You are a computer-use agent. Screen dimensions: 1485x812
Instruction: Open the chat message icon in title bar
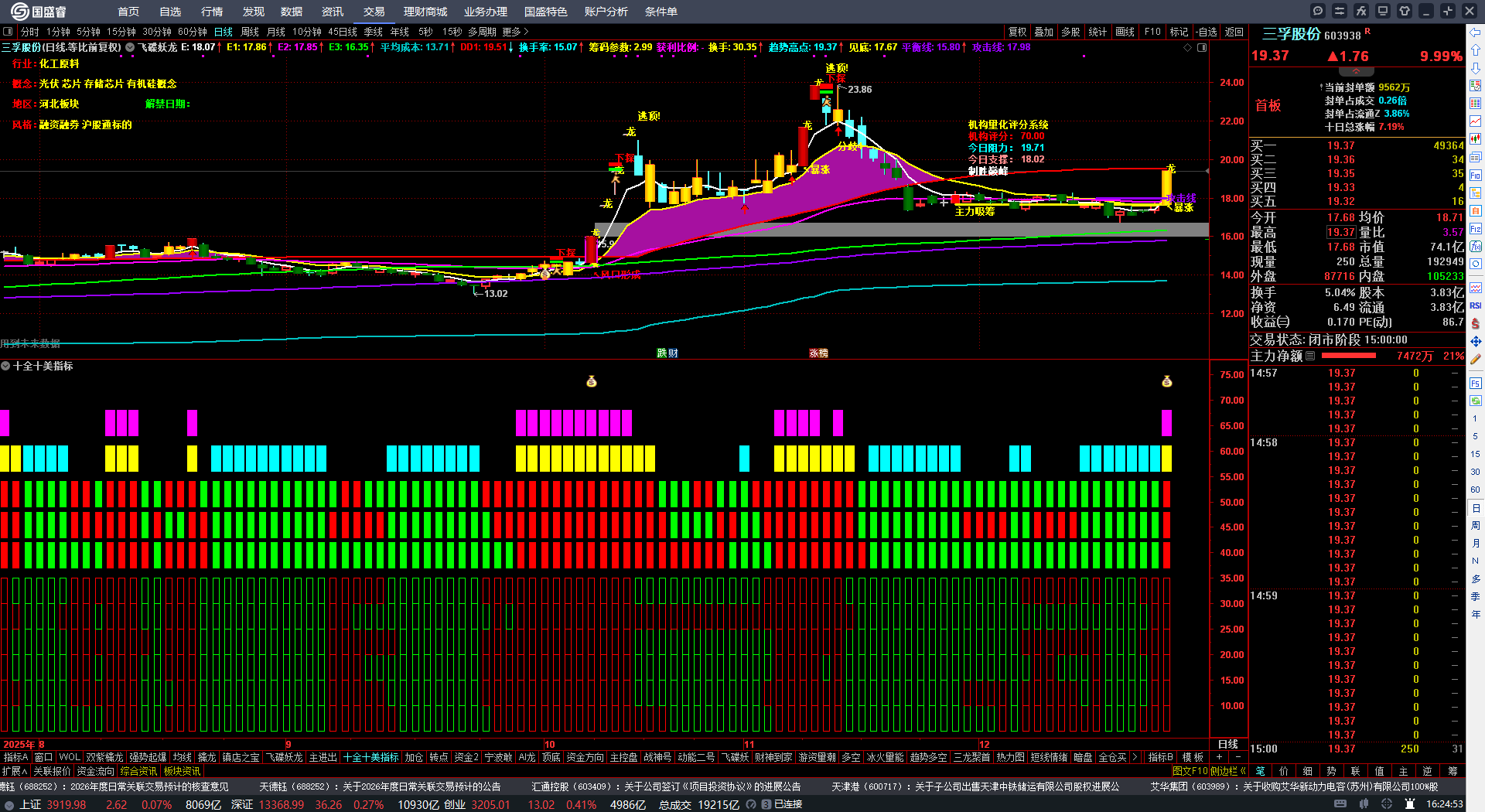(x=1318, y=11)
